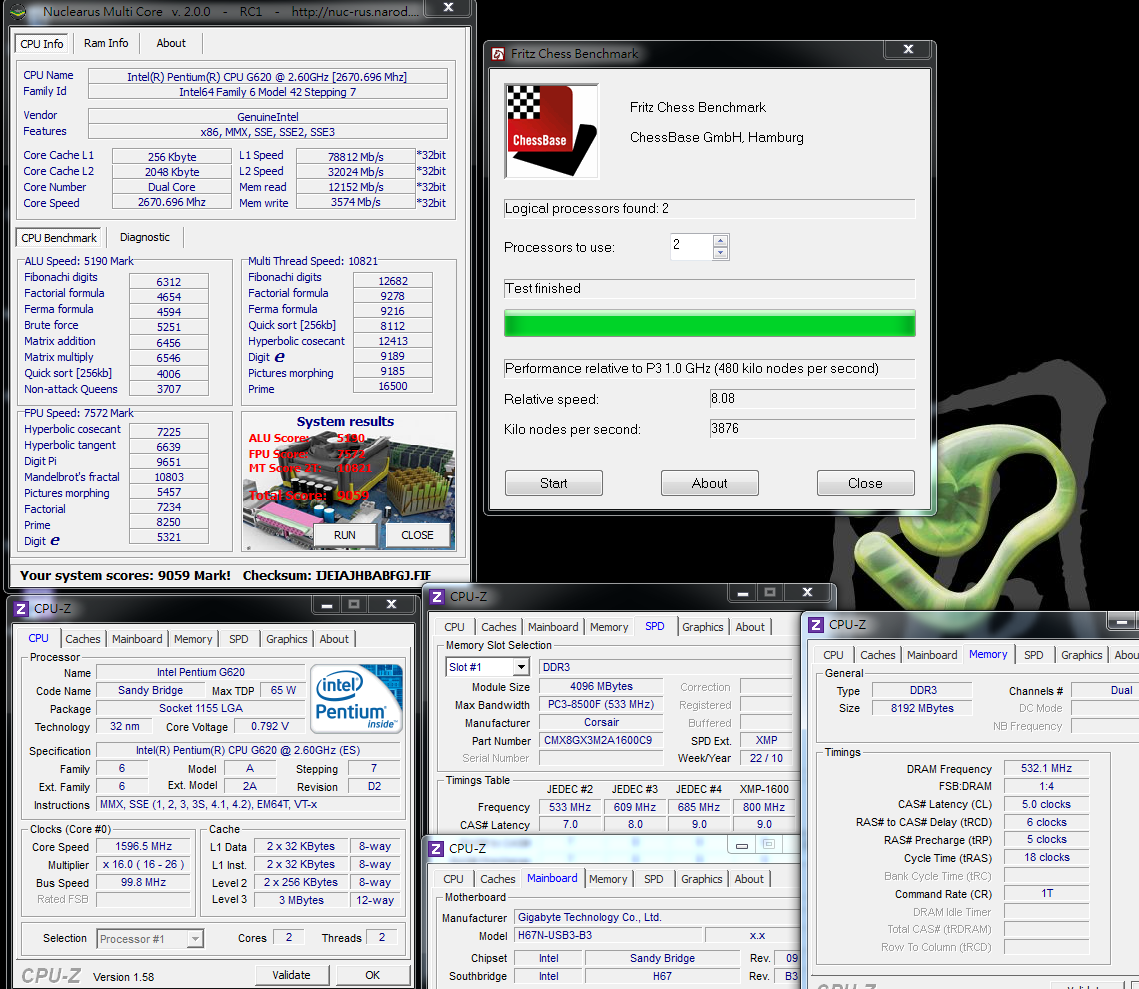Select Caches tab in CPU-Z Memory window

click(877, 655)
